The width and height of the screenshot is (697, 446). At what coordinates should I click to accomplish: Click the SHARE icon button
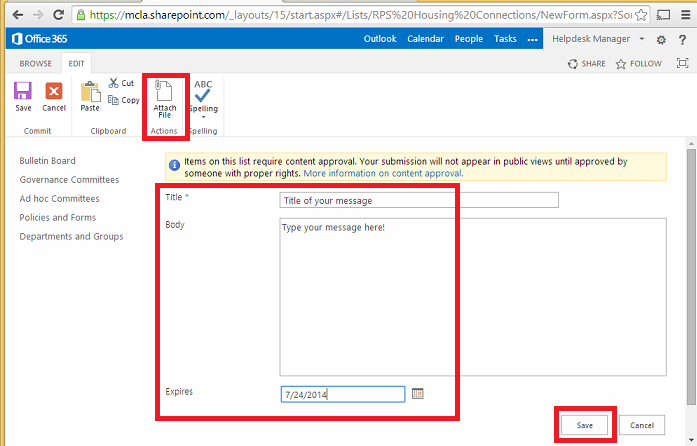(587, 64)
